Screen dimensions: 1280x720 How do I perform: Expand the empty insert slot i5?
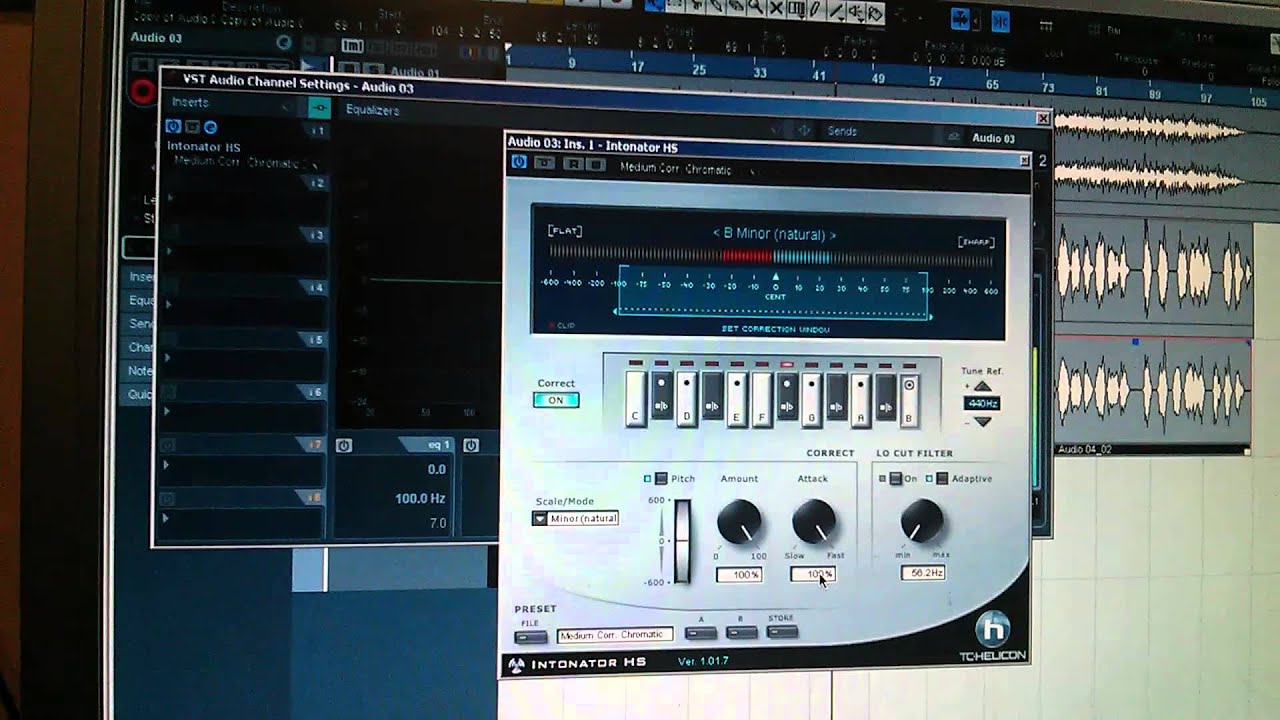point(167,356)
